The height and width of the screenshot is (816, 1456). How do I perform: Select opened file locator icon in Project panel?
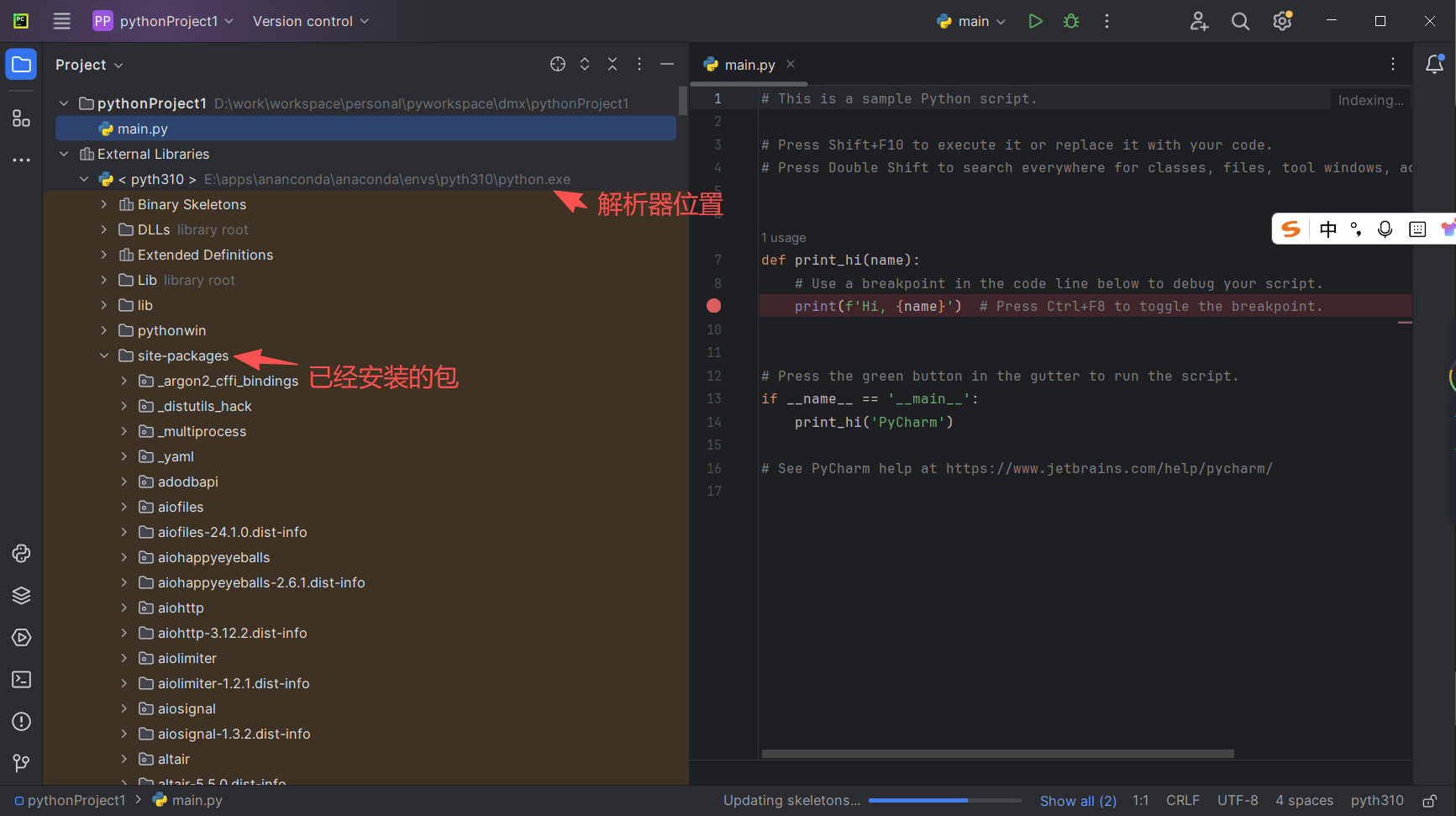coord(558,64)
